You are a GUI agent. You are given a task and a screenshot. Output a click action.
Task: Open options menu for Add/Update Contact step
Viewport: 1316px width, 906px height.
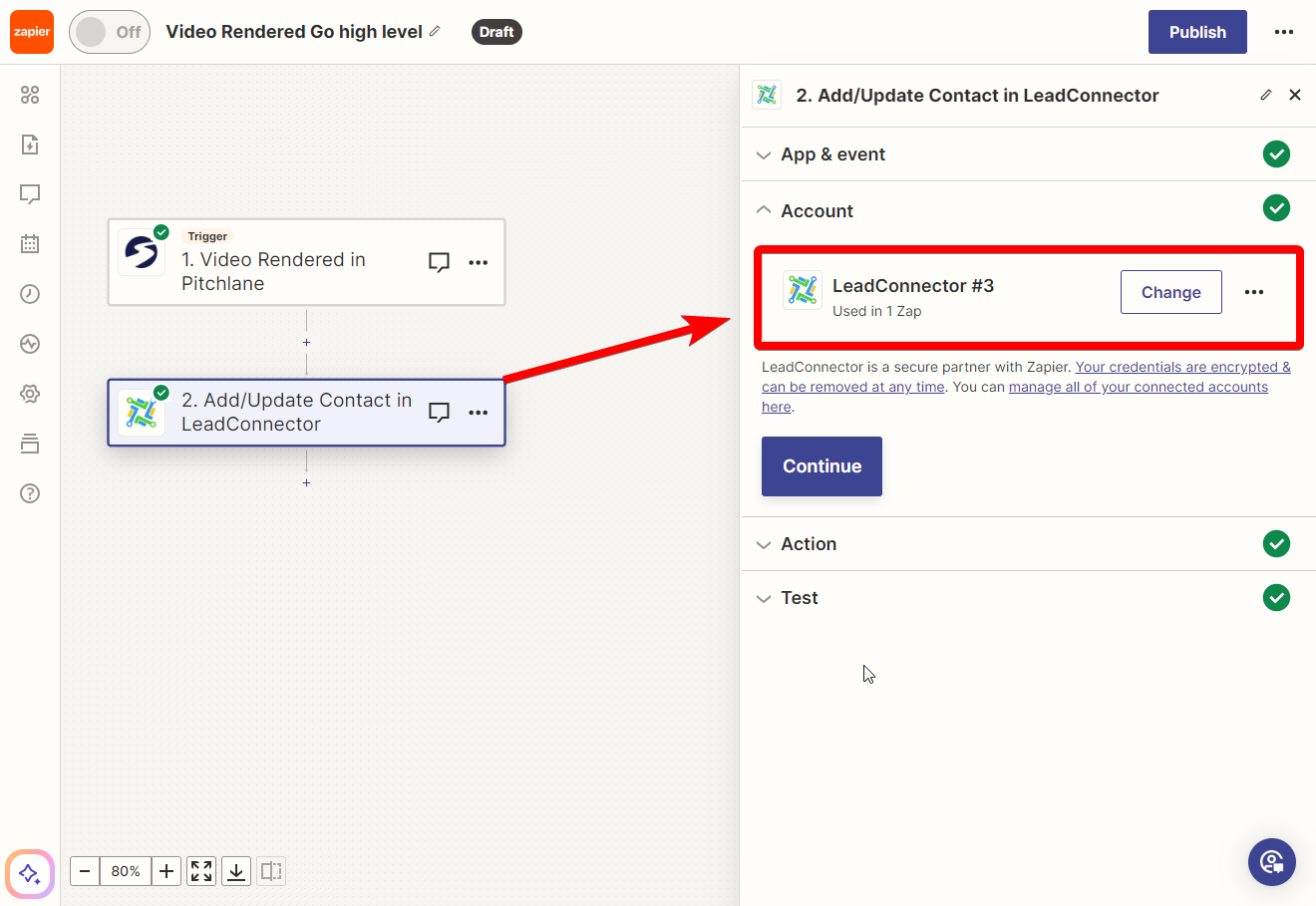(x=479, y=412)
